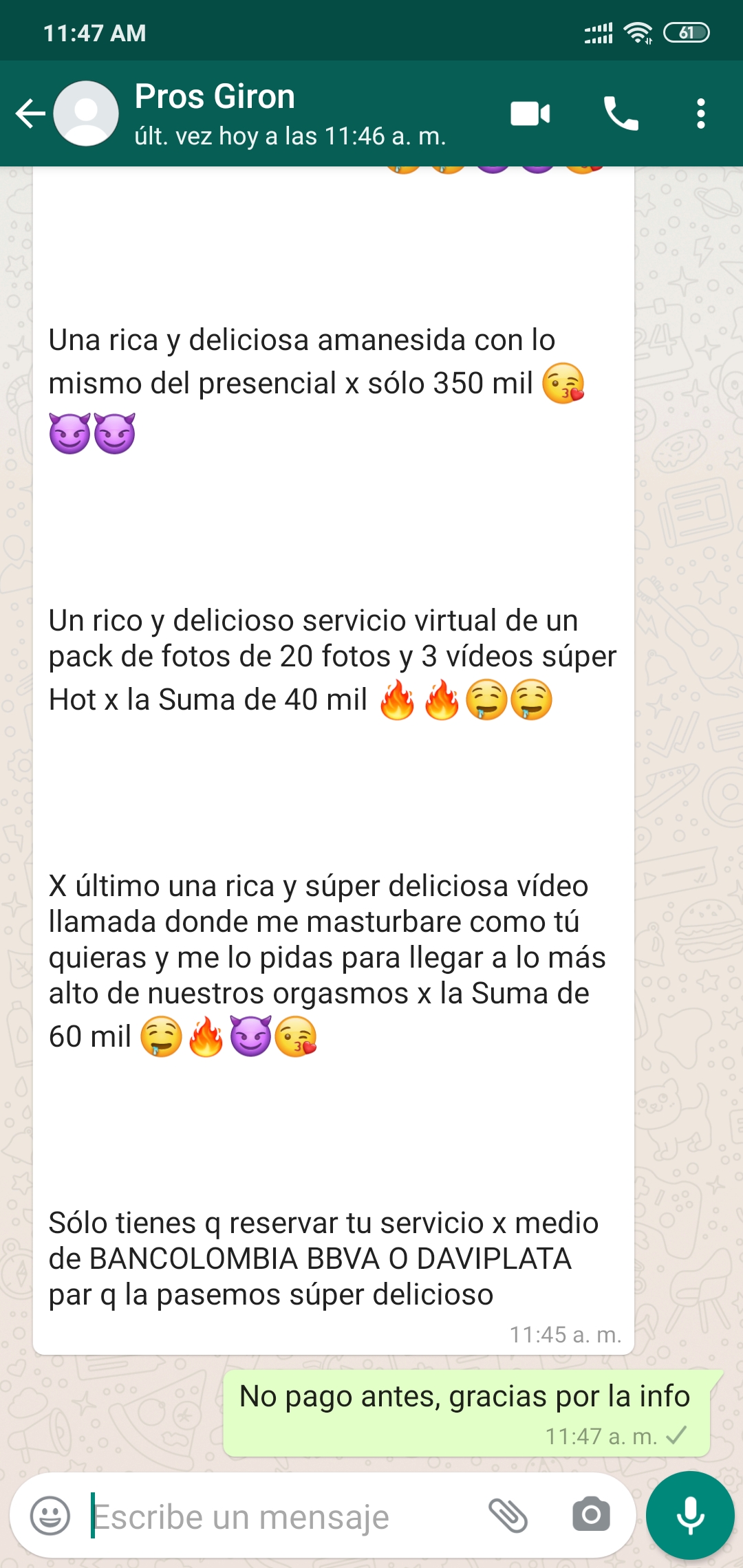Open contact info via 'Pros Giron' name
This screenshot has height=1568, width=743.
coord(215,96)
